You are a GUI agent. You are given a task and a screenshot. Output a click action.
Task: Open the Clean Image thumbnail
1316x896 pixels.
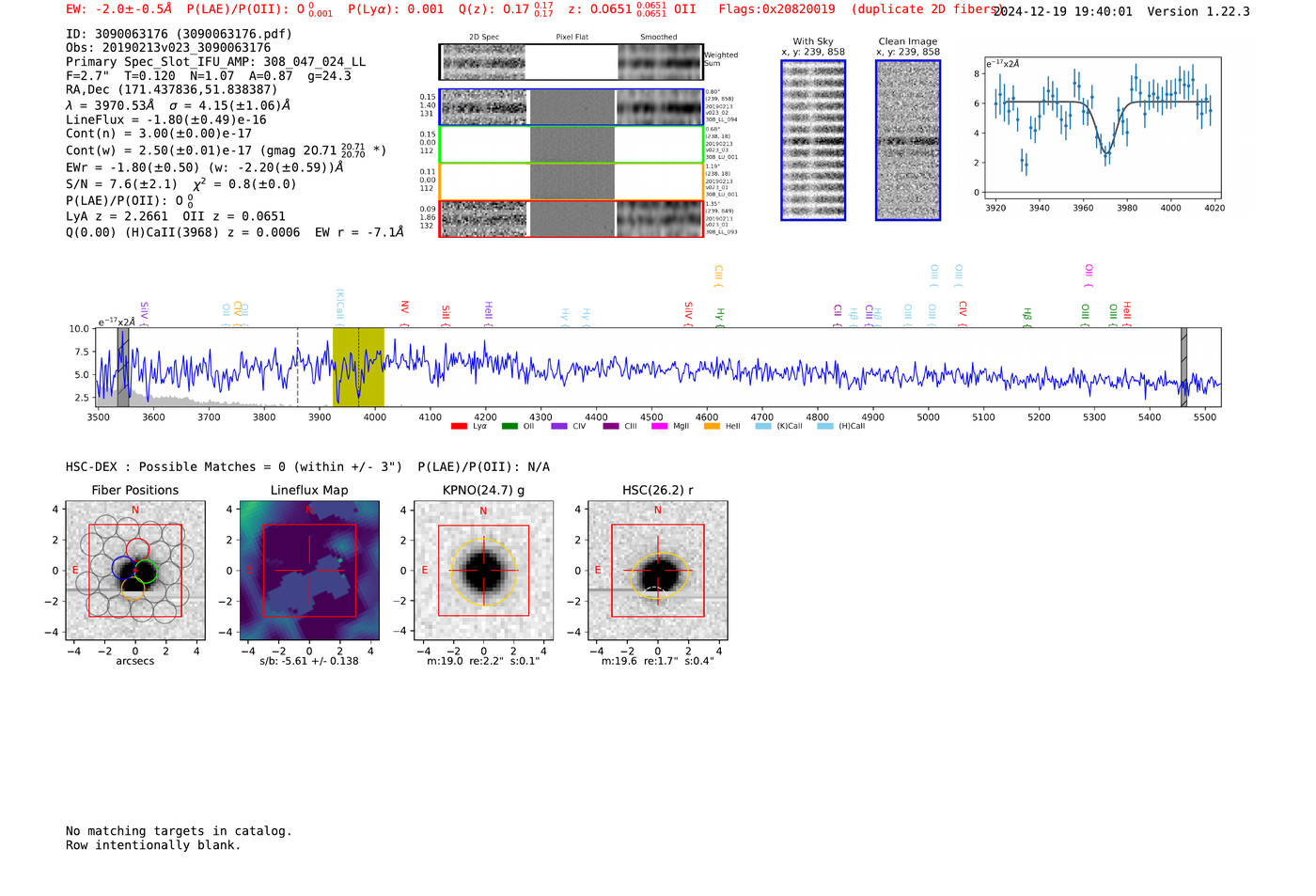click(907, 140)
